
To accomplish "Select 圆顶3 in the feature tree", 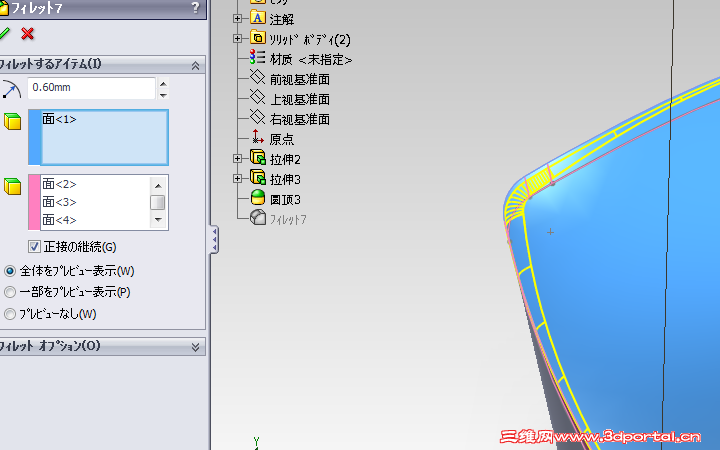I will click(285, 200).
